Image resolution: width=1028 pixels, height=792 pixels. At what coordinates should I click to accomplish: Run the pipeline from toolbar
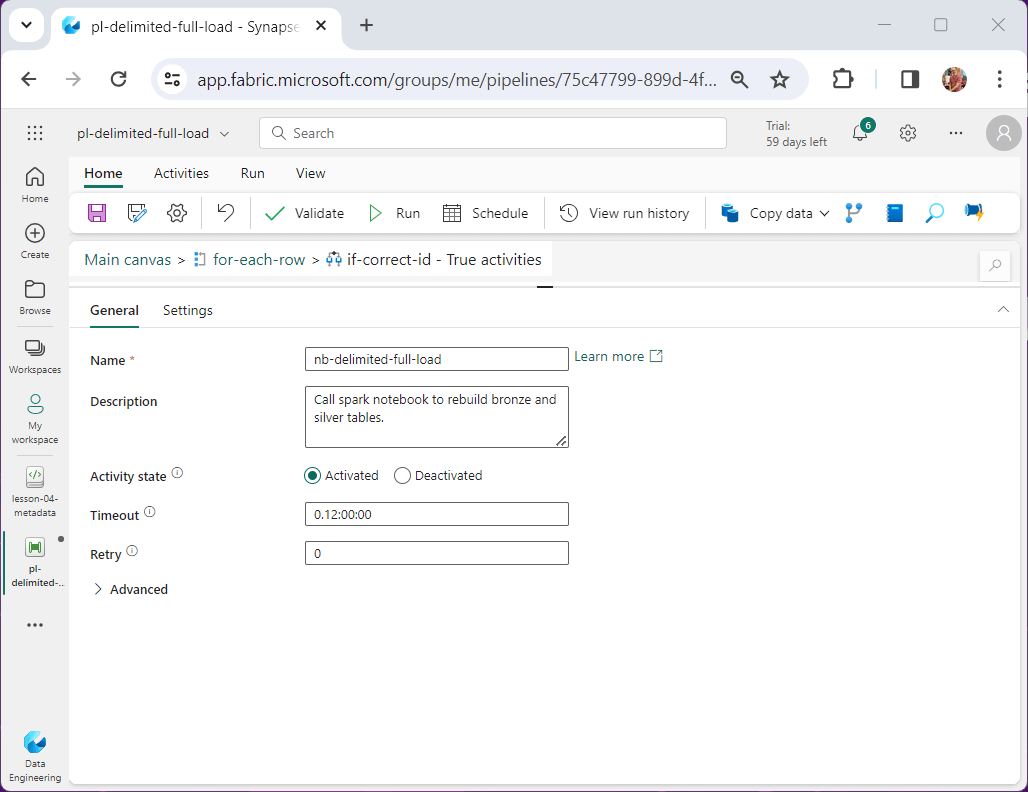395,213
